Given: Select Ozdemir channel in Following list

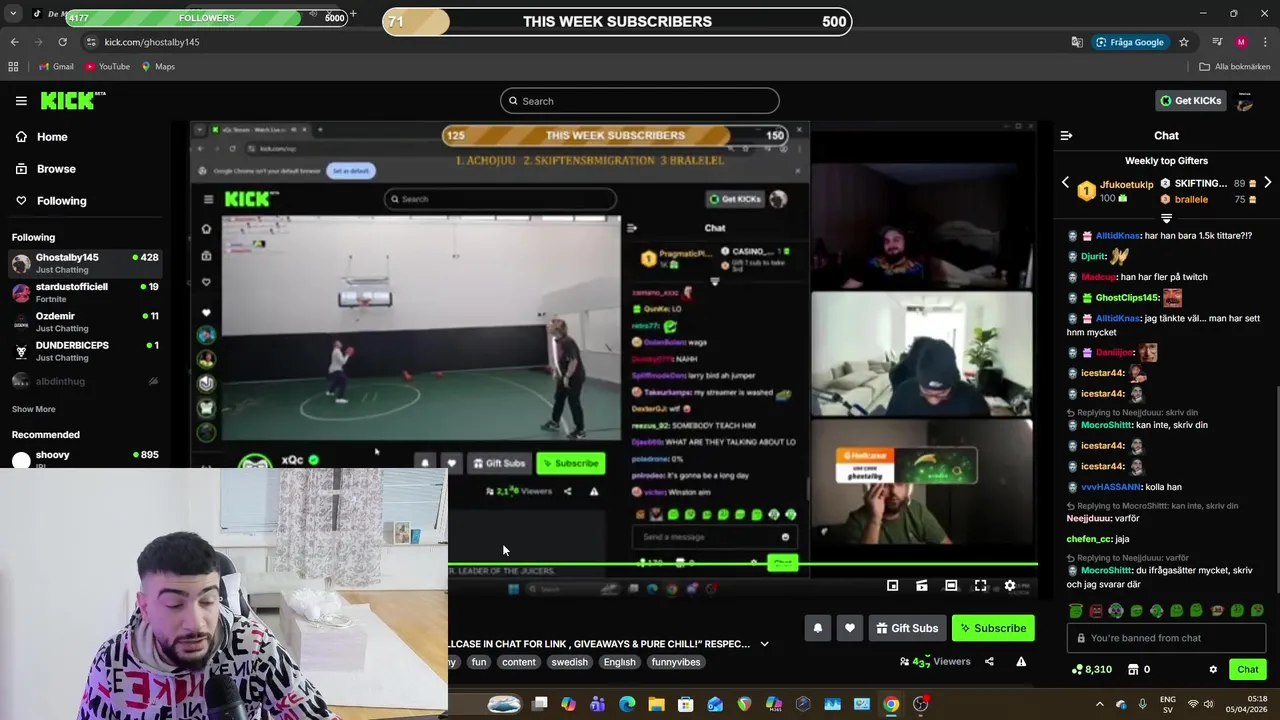Looking at the screenshot, I should pyautogui.click(x=84, y=321).
